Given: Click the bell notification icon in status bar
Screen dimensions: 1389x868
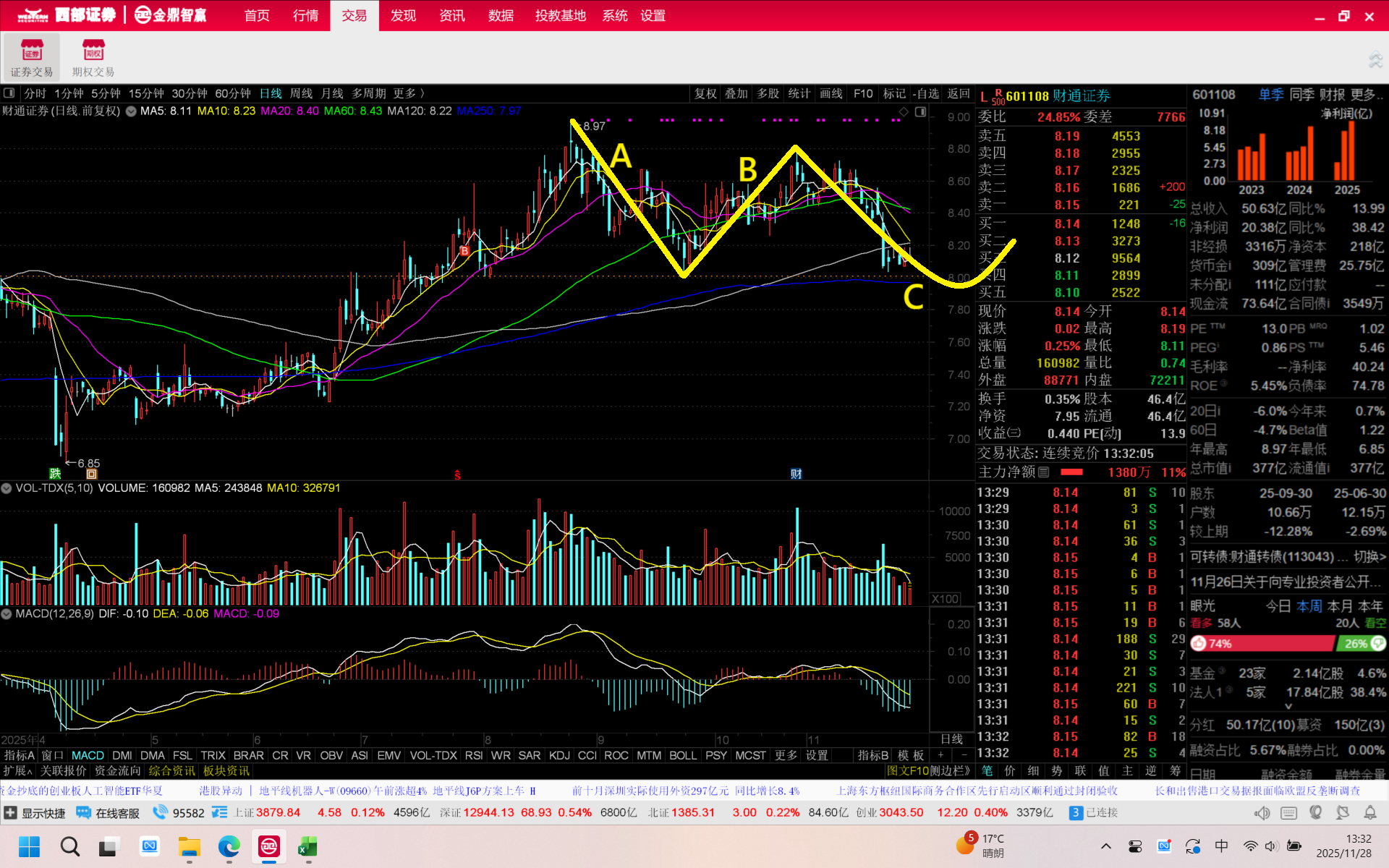Looking at the screenshot, I should click(x=1370, y=813).
